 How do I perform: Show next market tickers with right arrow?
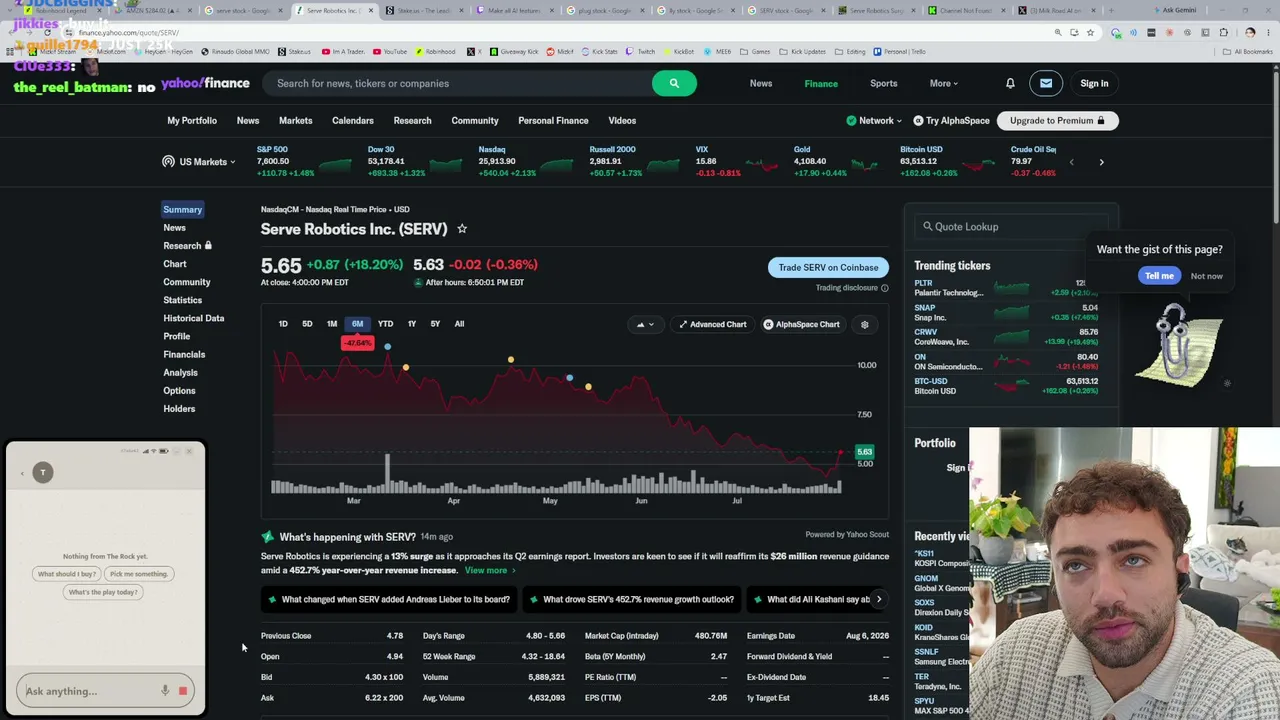1101,162
